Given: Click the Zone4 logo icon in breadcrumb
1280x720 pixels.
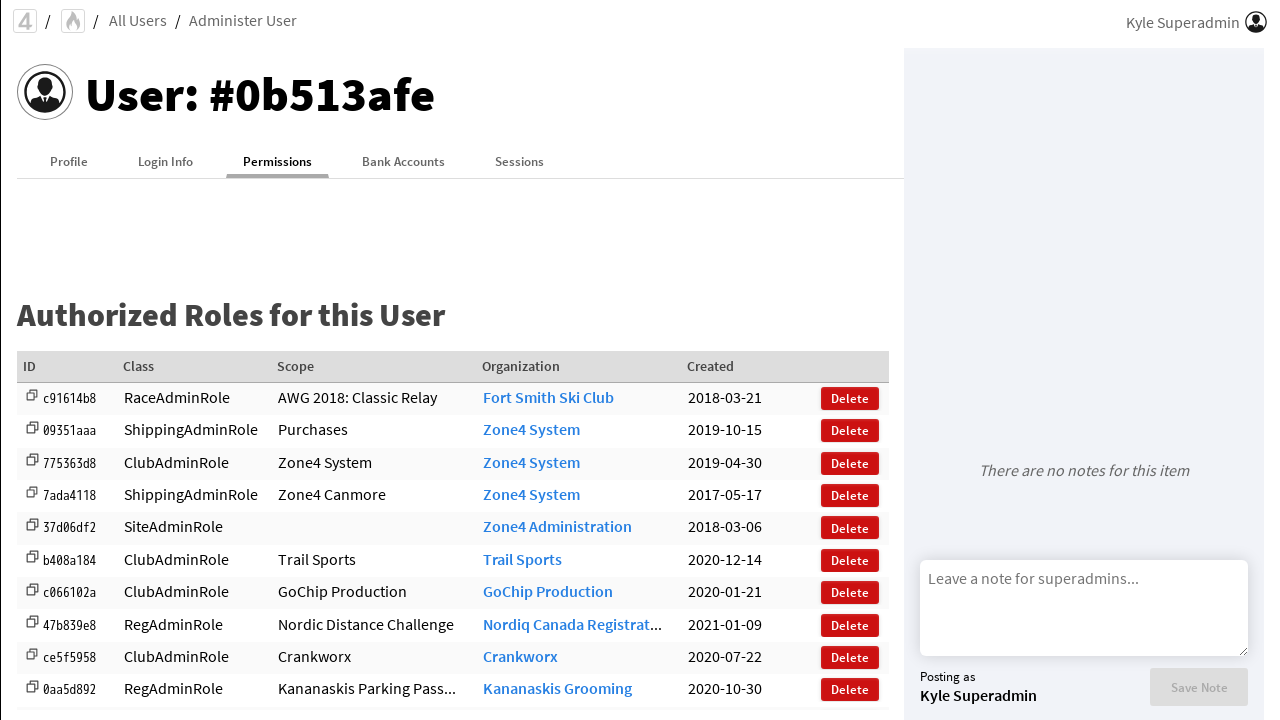Looking at the screenshot, I should [x=25, y=21].
